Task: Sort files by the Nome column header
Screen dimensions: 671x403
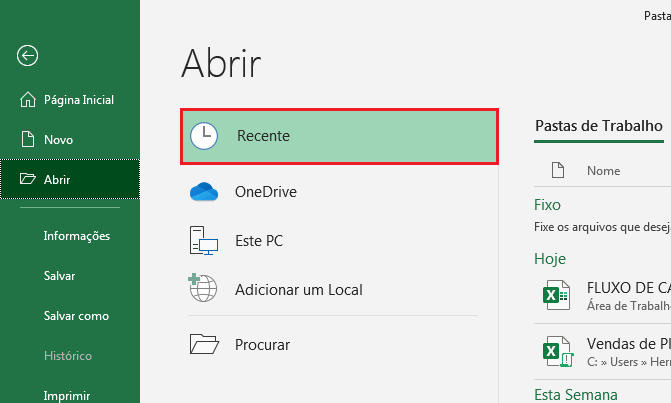Action: 604,171
